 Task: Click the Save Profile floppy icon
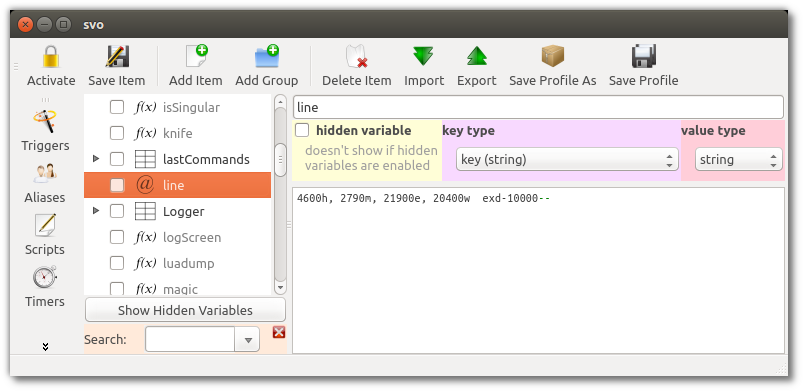click(644, 56)
